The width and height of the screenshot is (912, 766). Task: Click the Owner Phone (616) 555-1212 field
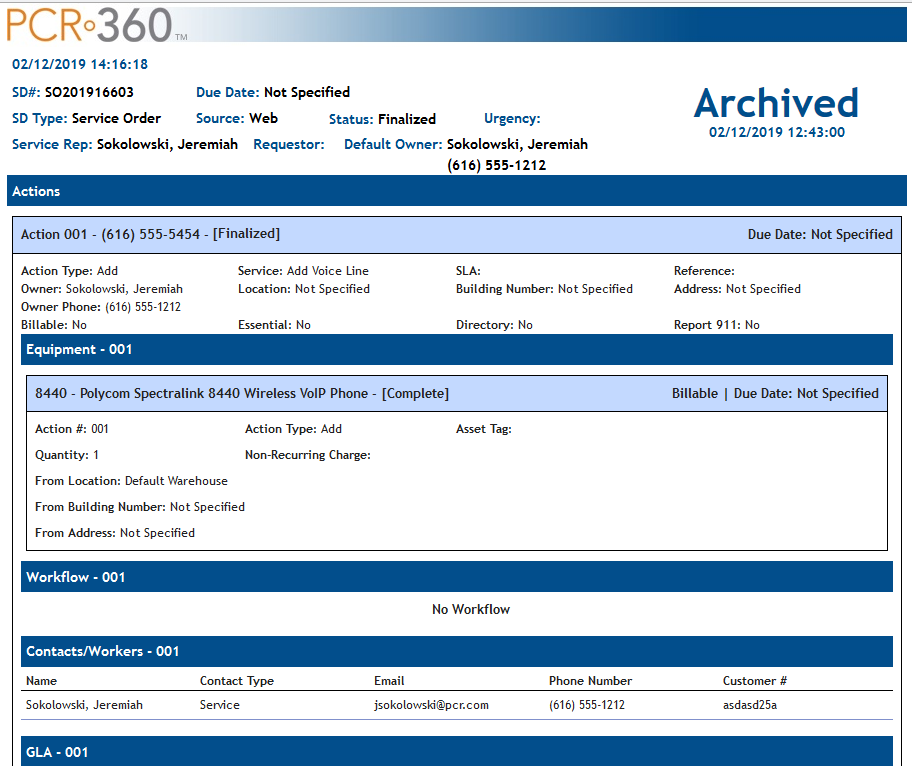[x=101, y=307]
